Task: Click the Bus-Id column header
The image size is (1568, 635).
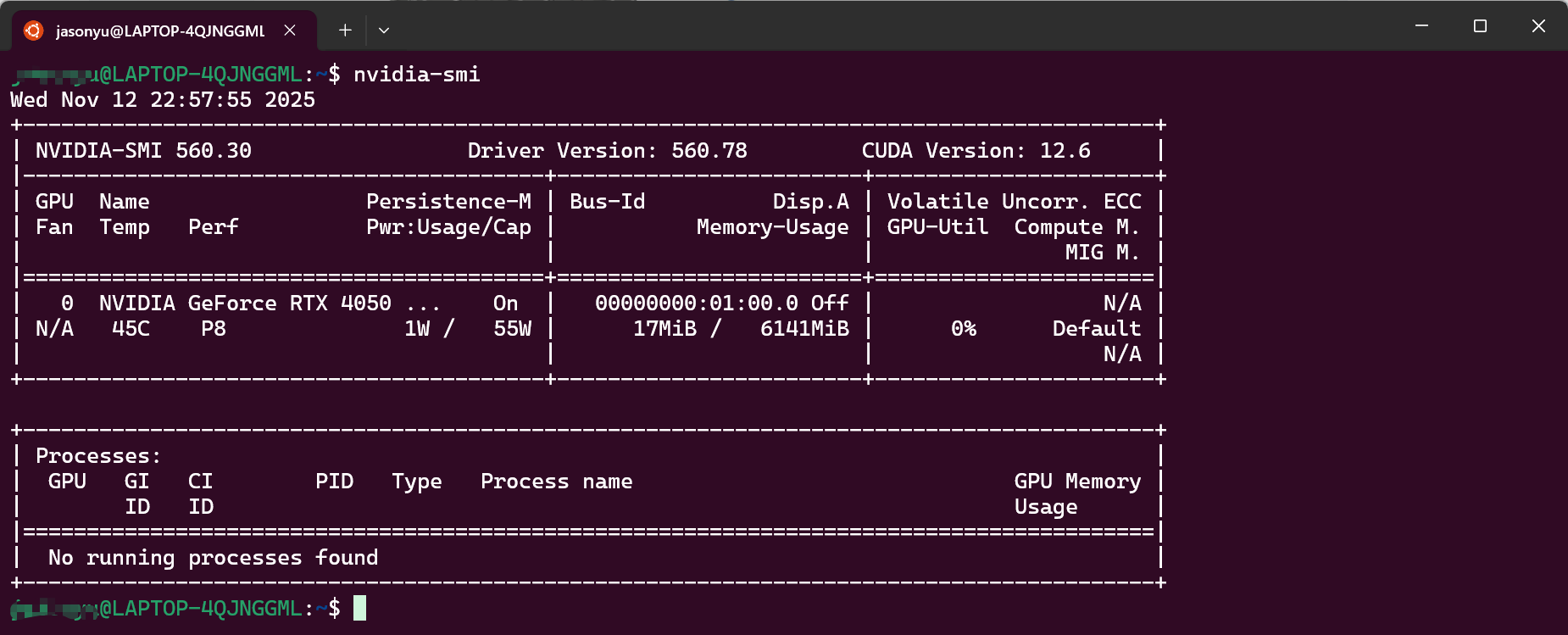Action: coord(608,202)
